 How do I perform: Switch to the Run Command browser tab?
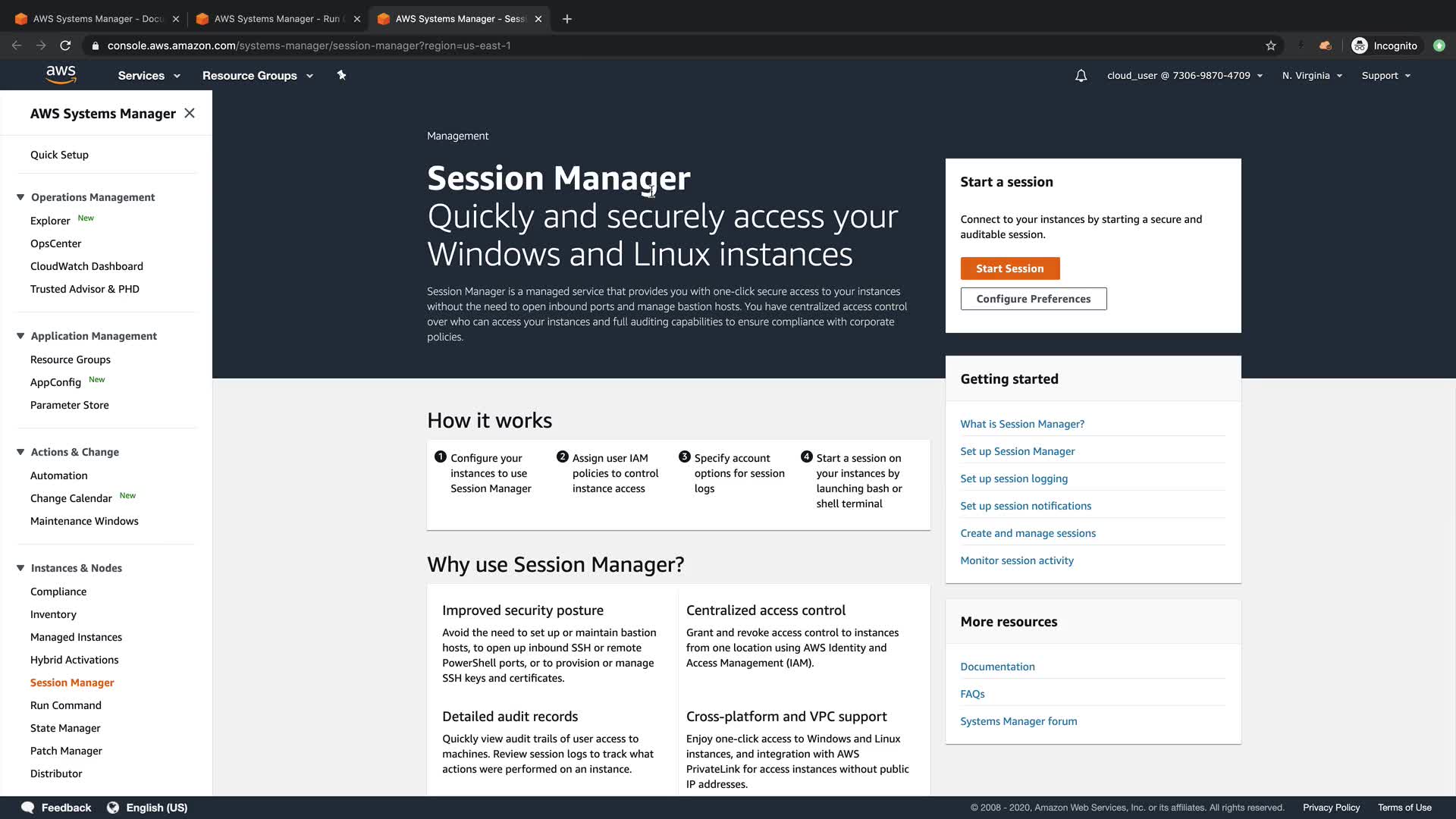278,19
